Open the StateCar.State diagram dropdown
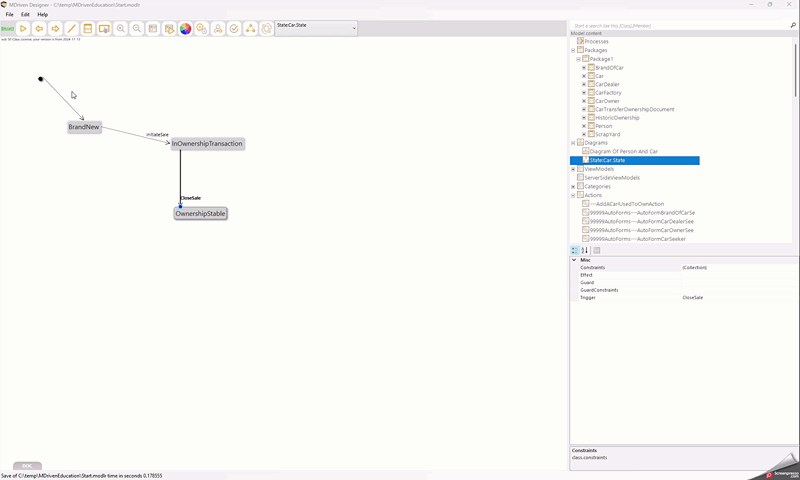Image resolution: width=800 pixels, height=480 pixels. pyautogui.click(x=354, y=28)
